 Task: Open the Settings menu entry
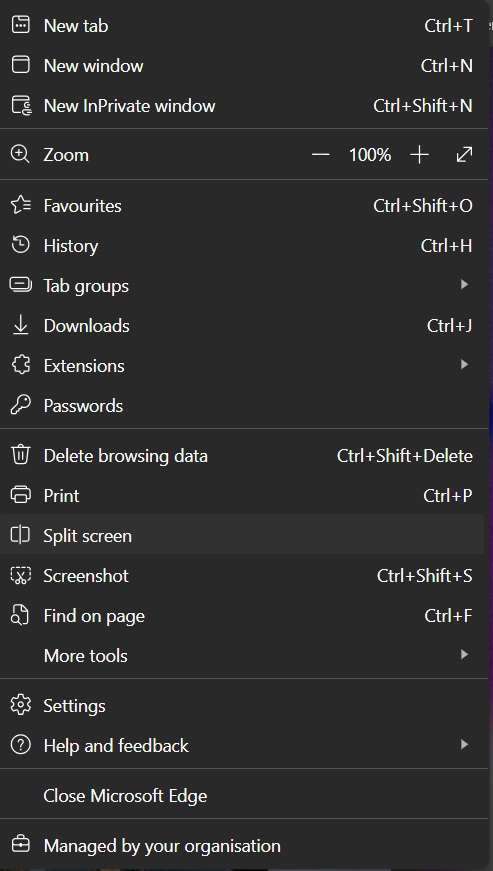[x=242, y=705]
